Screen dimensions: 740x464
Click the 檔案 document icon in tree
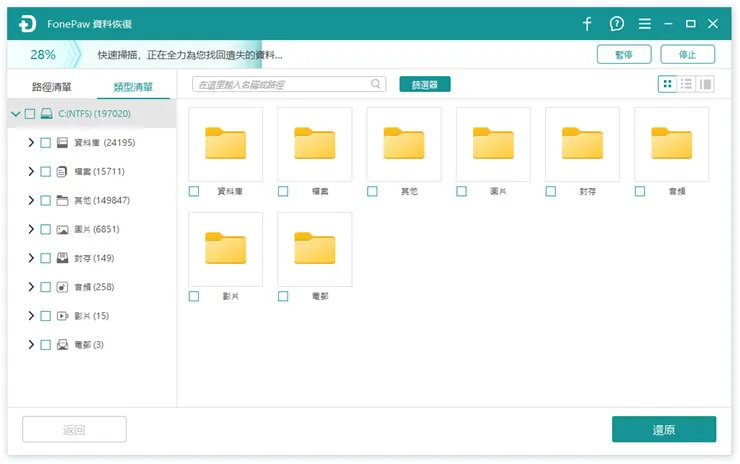tap(62, 171)
